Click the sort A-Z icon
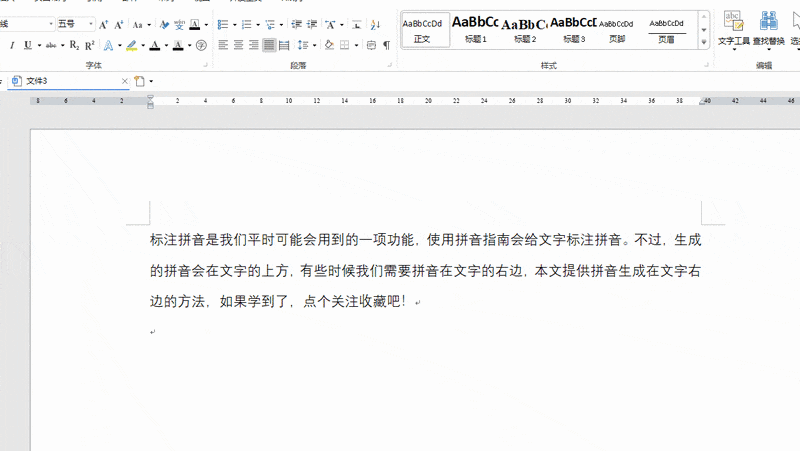 [x=376, y=24]
